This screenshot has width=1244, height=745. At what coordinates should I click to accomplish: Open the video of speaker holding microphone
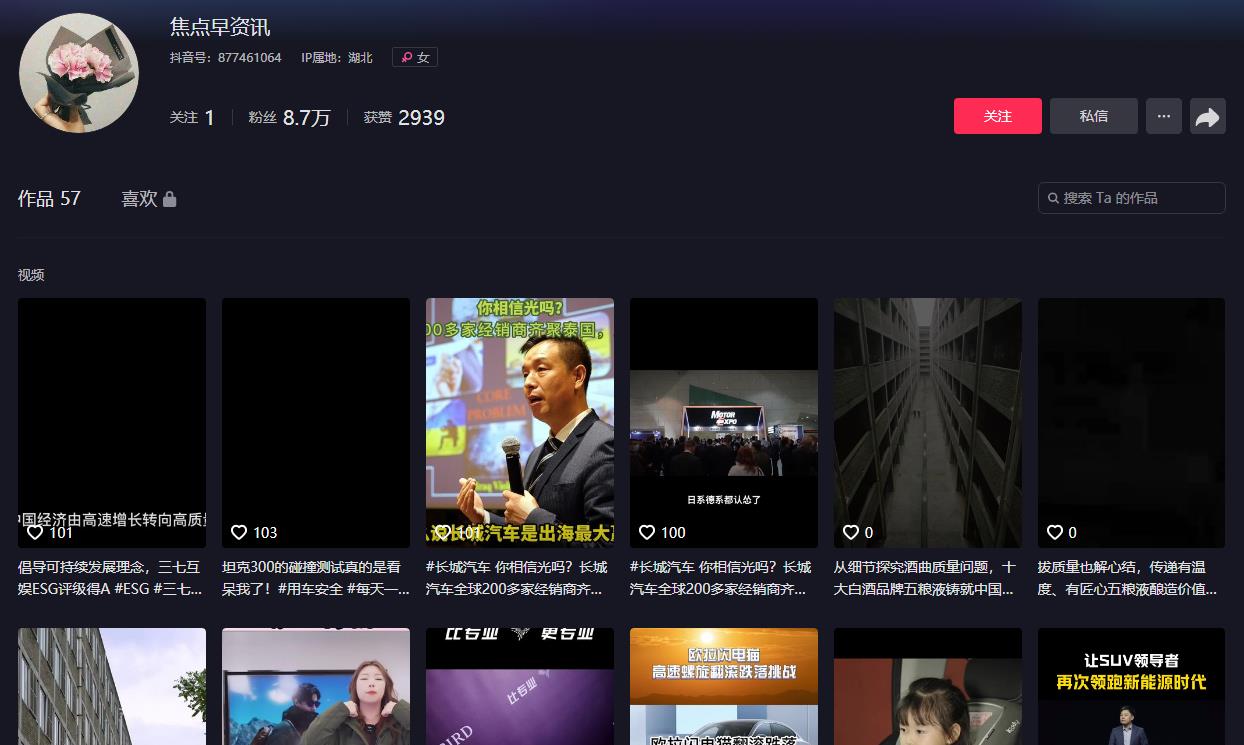(x=520, y=423)
